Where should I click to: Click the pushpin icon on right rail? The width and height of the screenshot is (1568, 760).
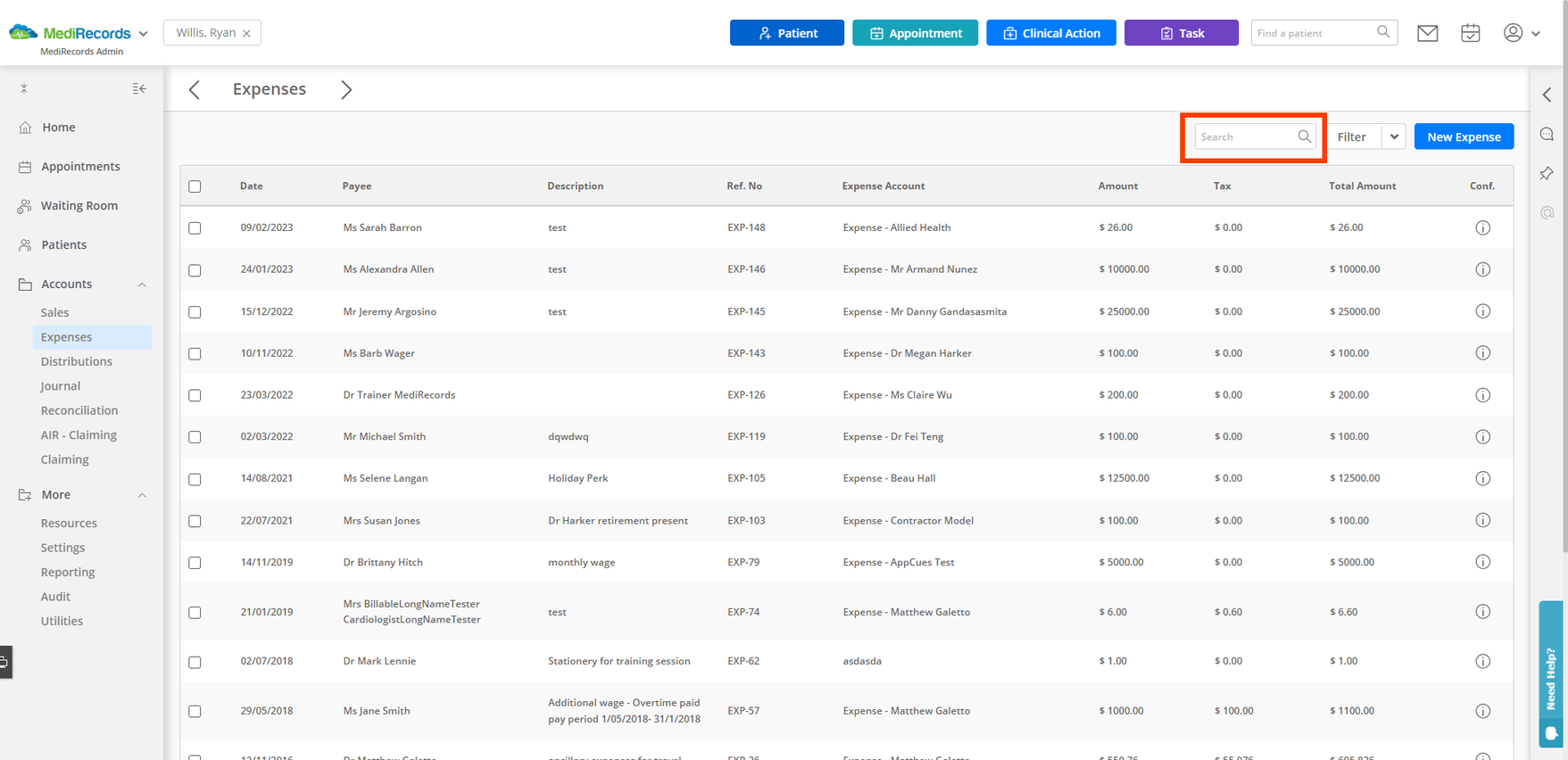click(x=1547, y=173)
